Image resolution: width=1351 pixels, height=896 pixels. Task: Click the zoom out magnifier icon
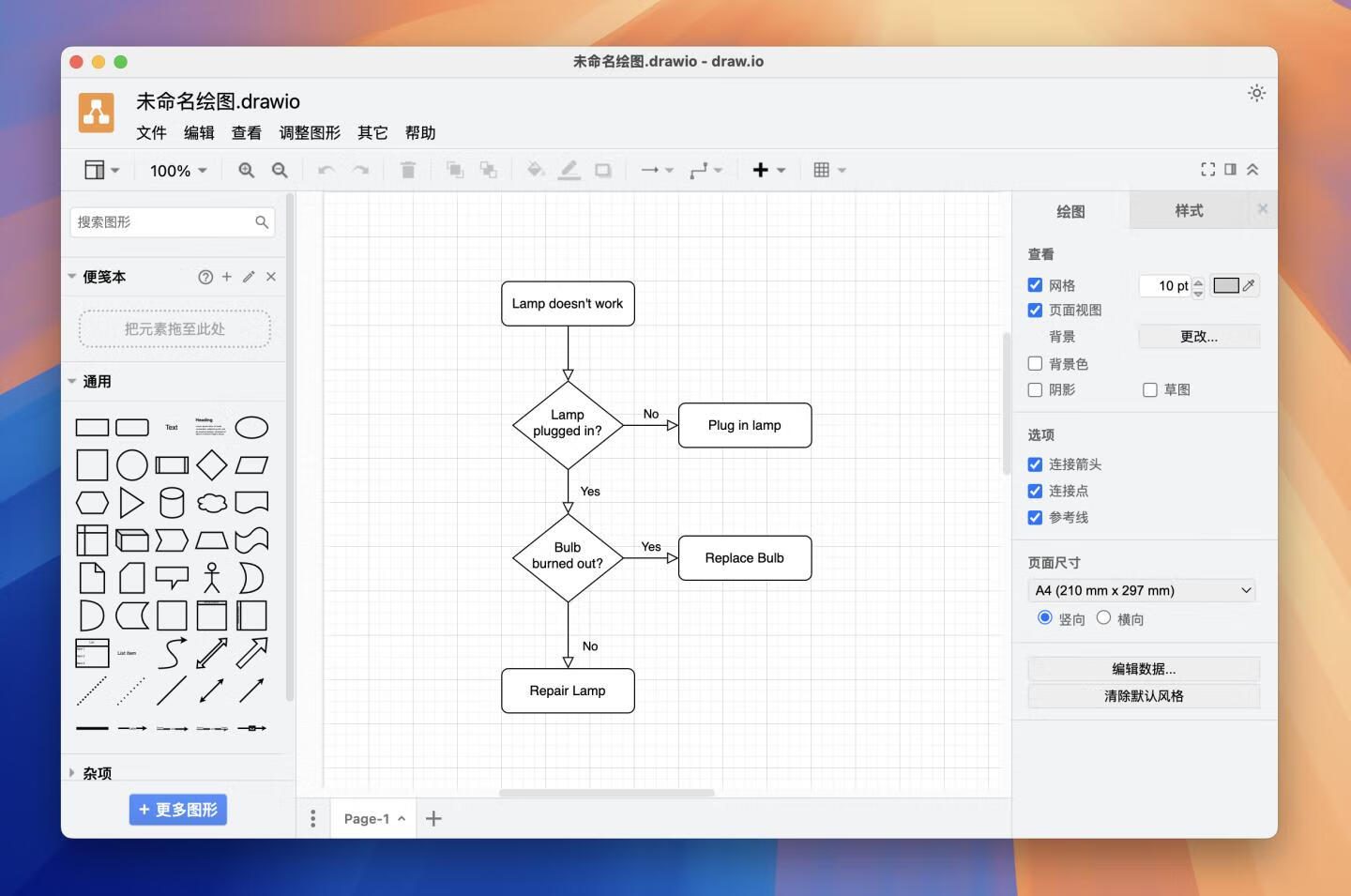(280, 170)
